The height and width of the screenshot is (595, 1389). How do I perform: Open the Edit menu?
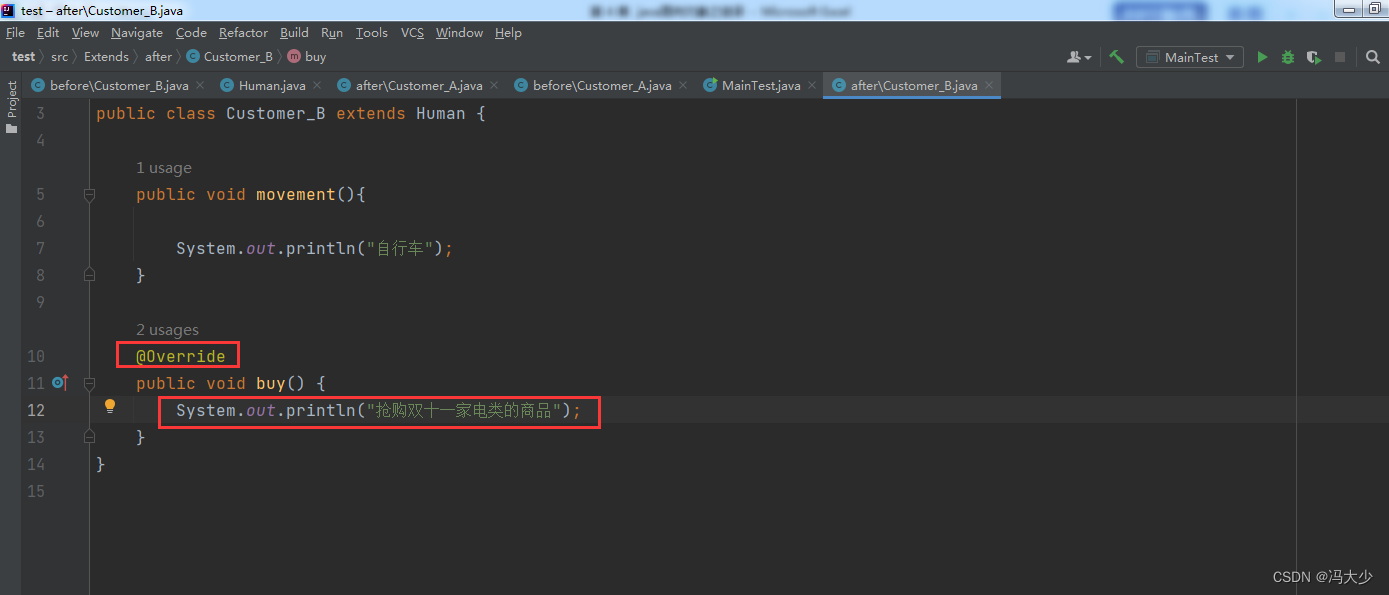[x=48, y=33]
